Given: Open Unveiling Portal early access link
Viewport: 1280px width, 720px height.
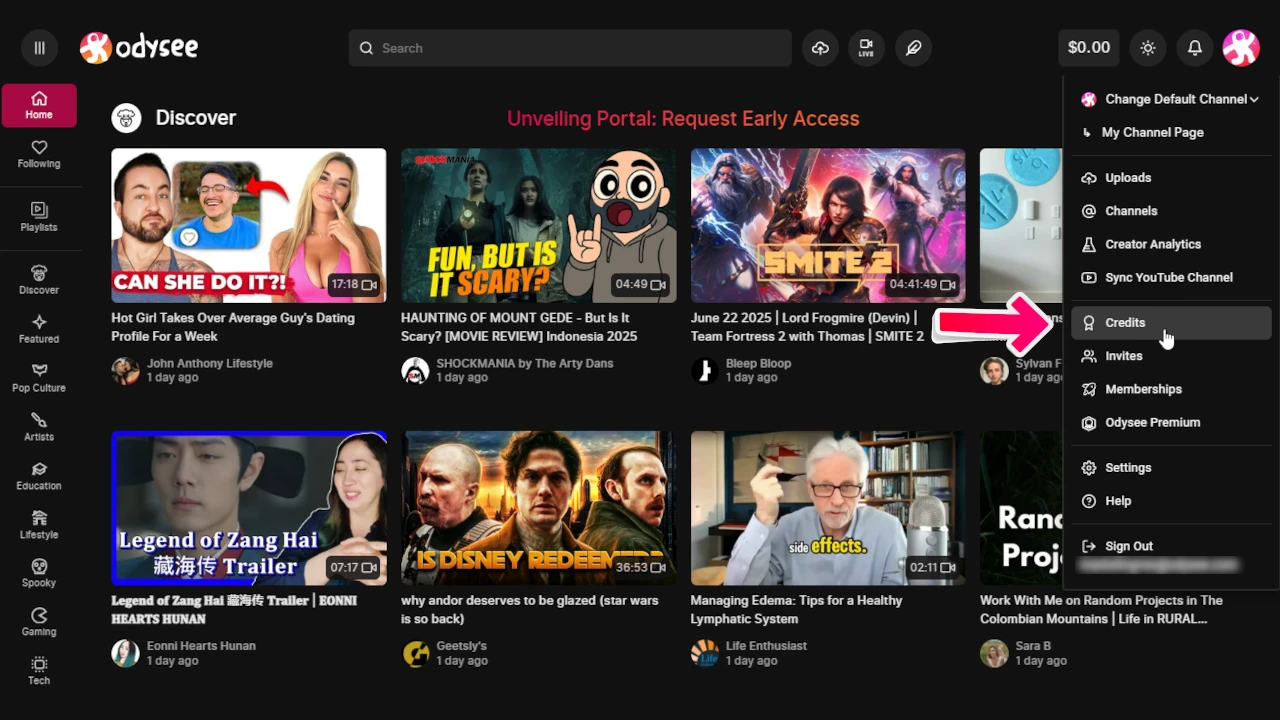Looking at the screenshot, I should click(x=683, y=118).
